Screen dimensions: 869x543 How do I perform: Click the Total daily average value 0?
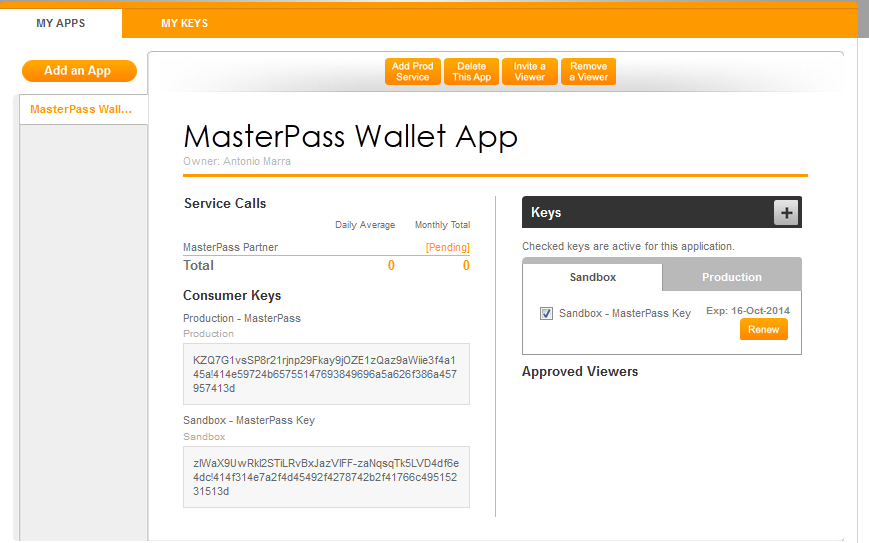point(391,266)
